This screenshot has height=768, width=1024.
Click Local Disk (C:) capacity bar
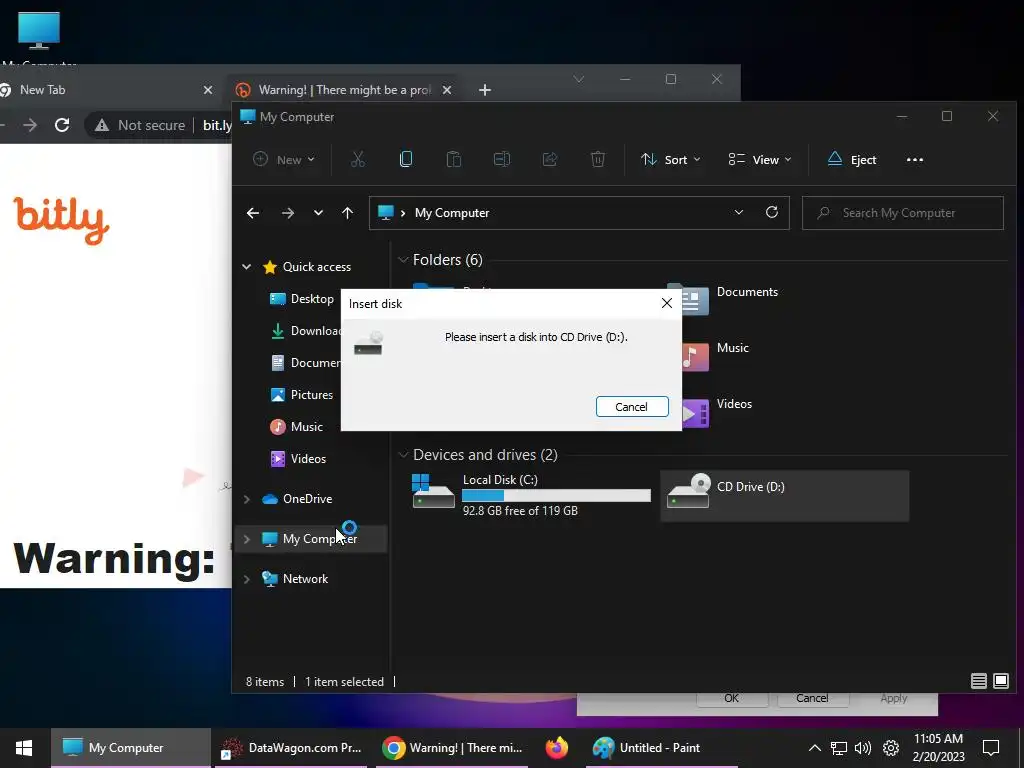pyautogui.click(x=556, y=496)
